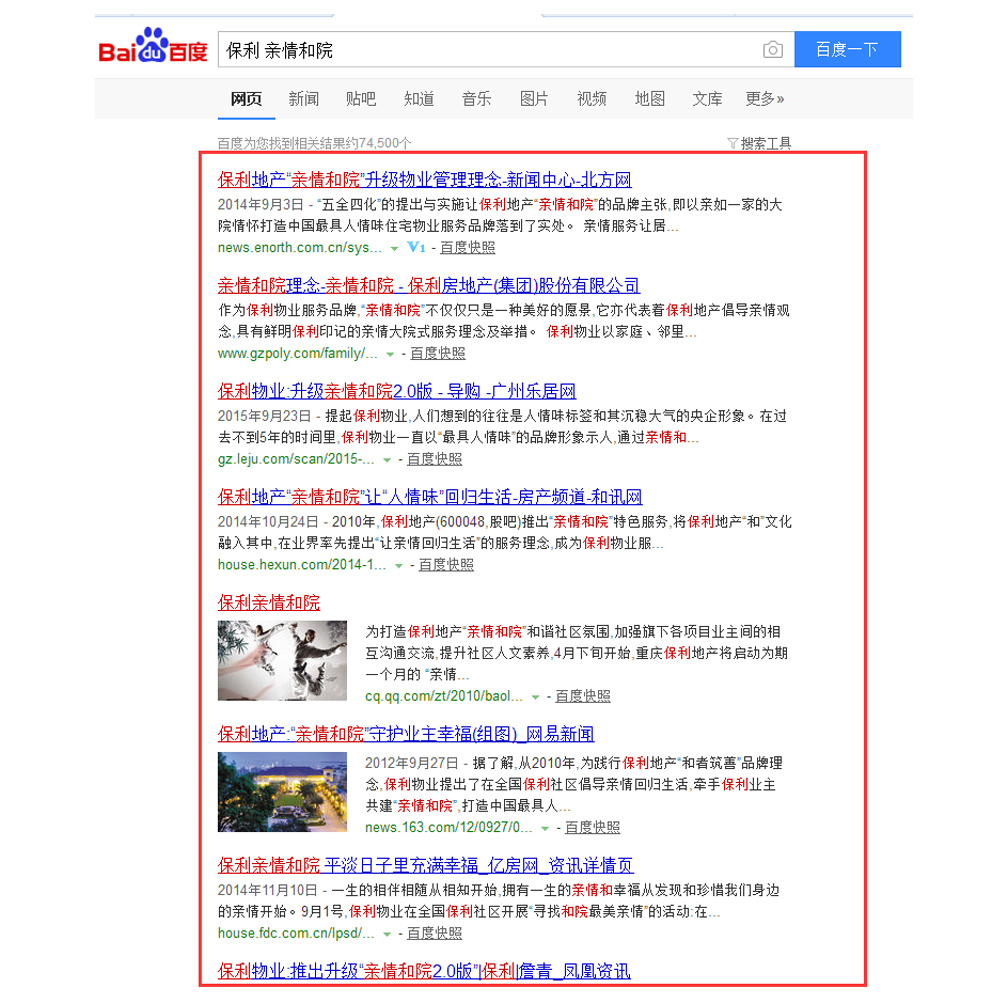Click the dancers thumbnail in cq.qq.com result
The image size is (1000, 1000).
pyautogui.click(x=282, y=661)
